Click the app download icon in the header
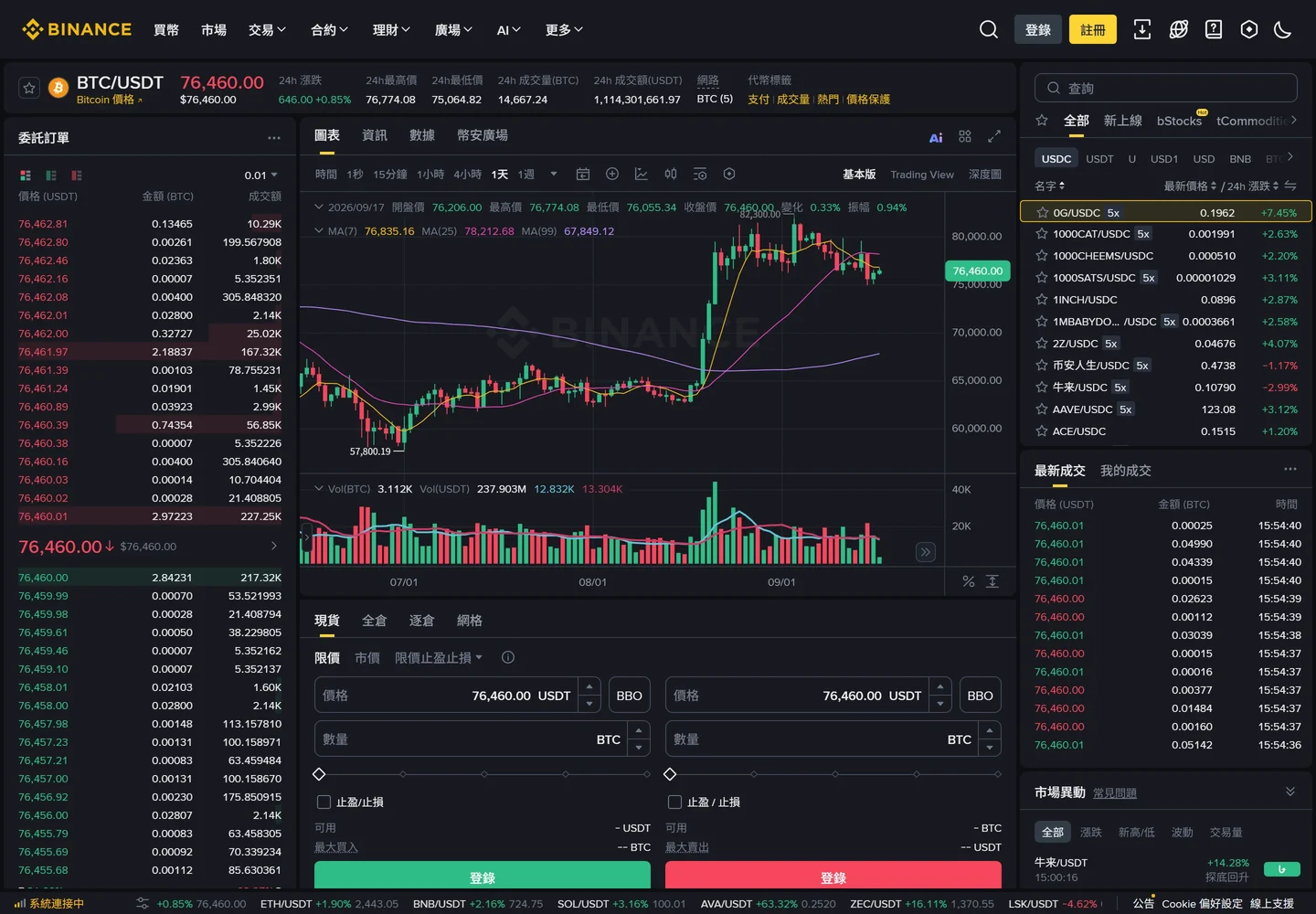 pos(1142,30)
